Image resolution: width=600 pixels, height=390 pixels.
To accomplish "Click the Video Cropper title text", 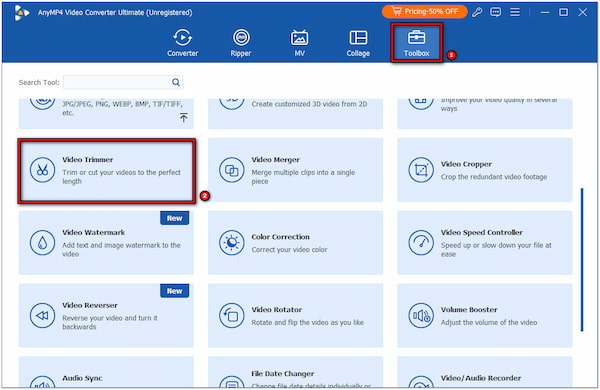I will tap(466, 164).
